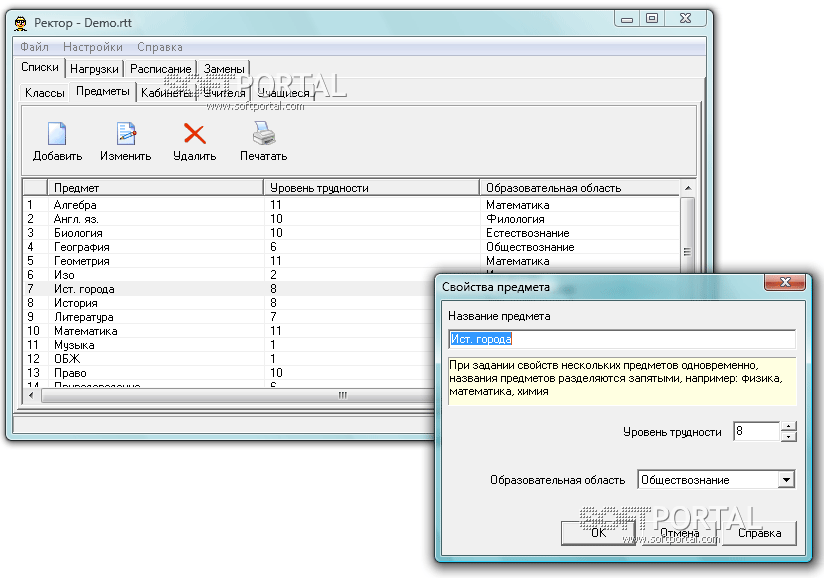
Task: Select the Алгебра row
Action: tap(351, 205)
